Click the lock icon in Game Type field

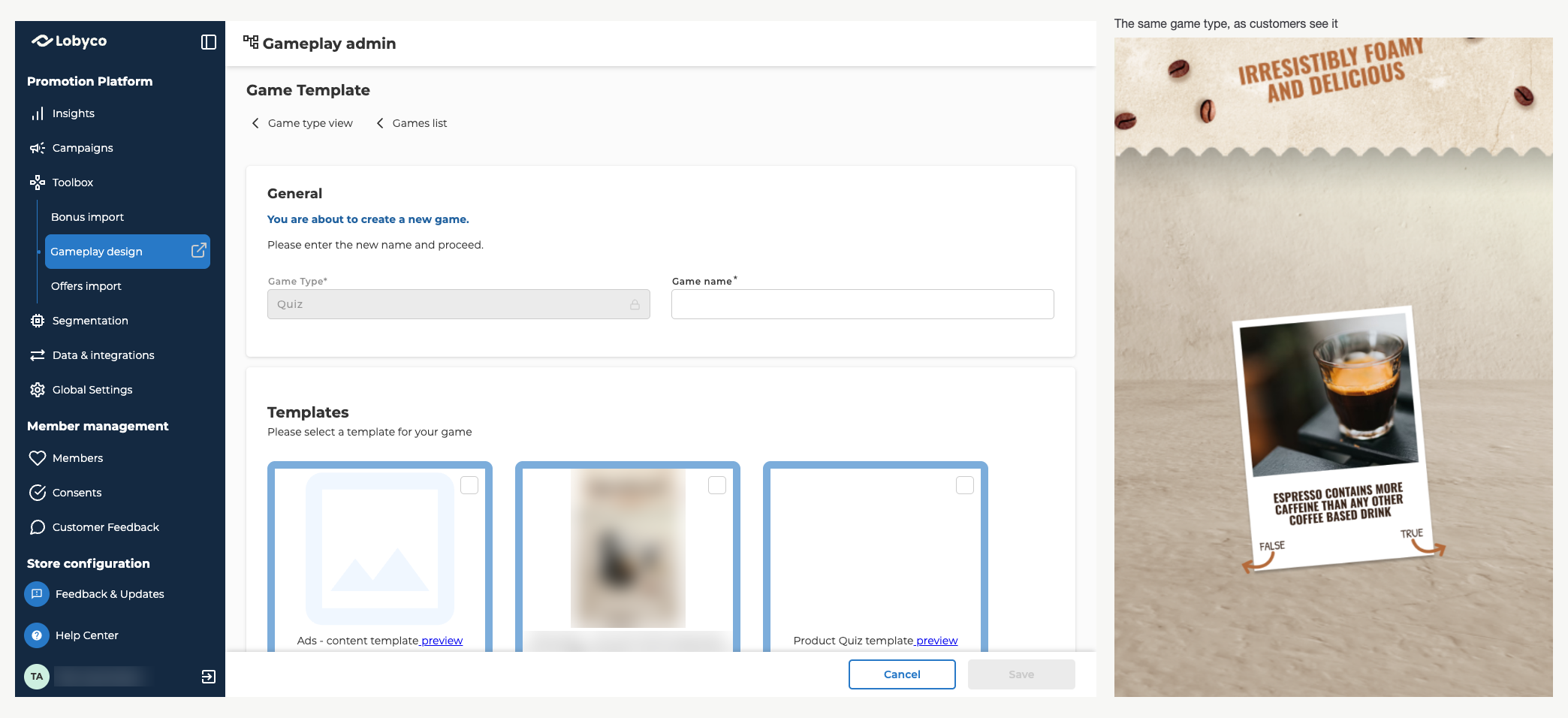click(x=635, y=304)
